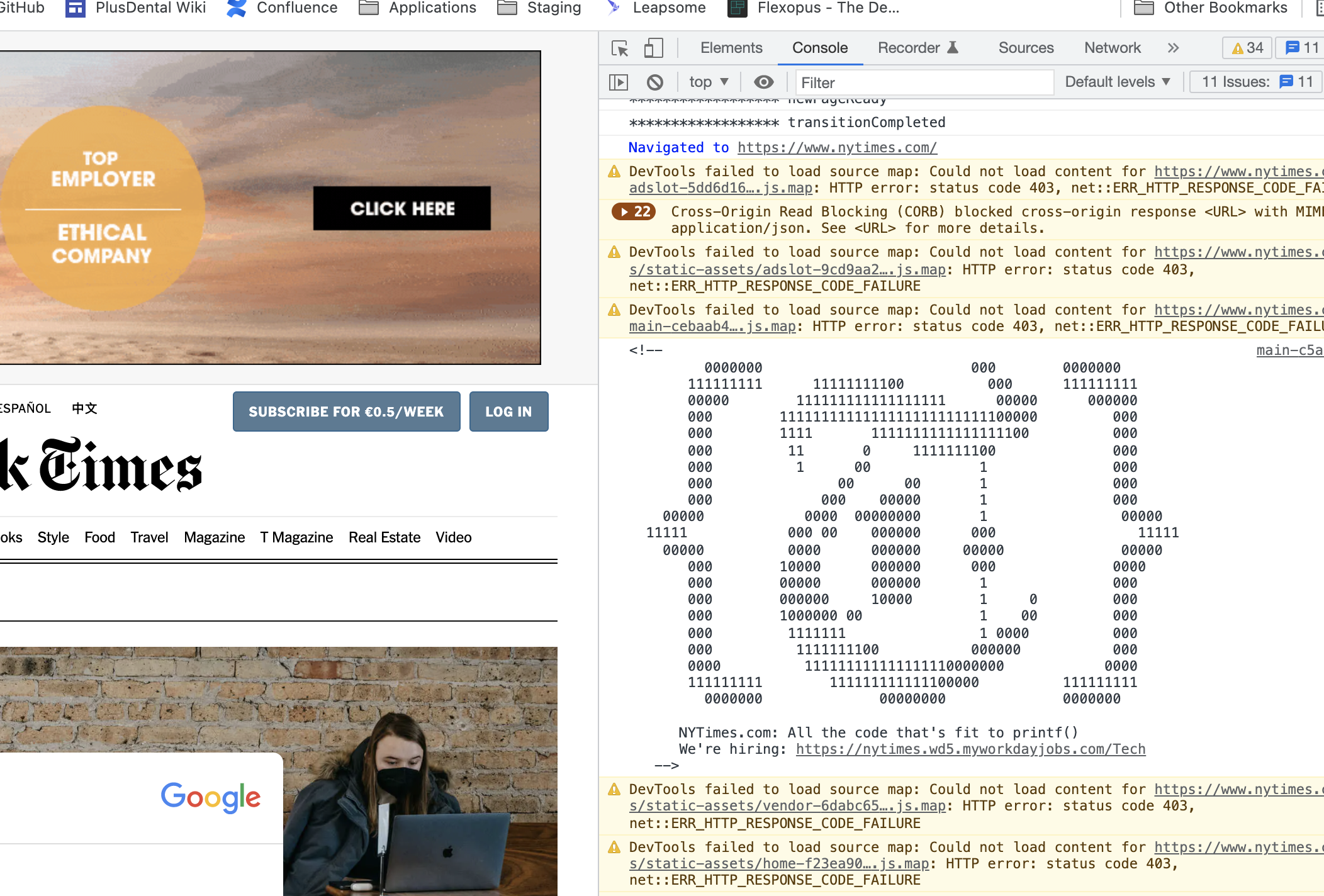The height and width of the screenshot is (896, 1324).
Task: Open the vendor-6dabc65 js.map link
Action: click(787, 805)
